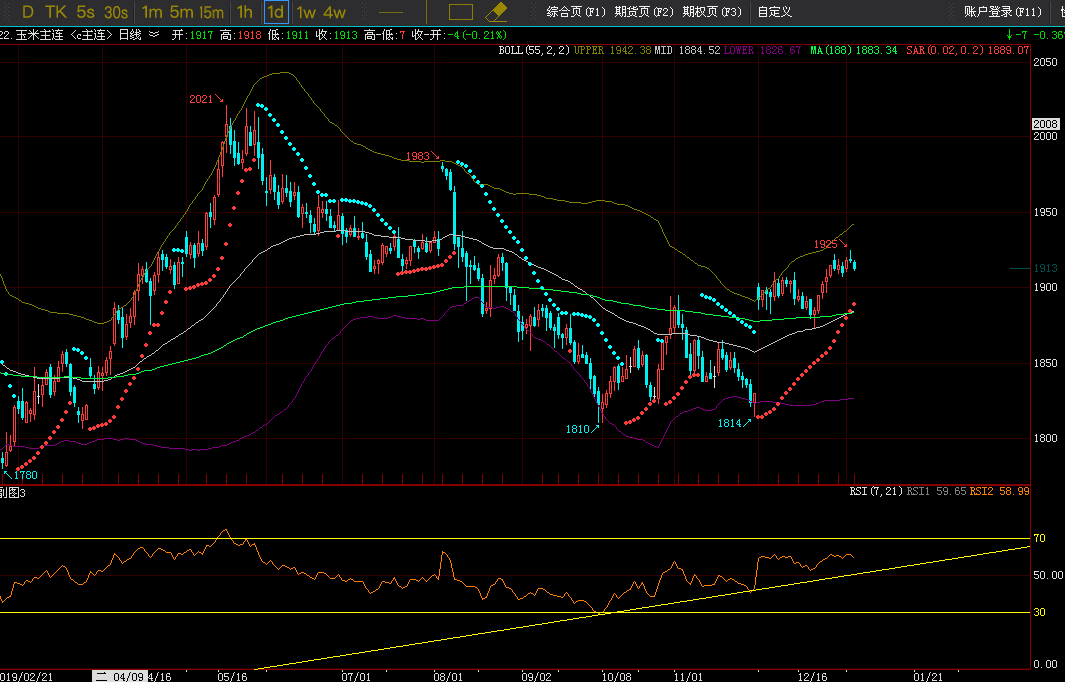
Task: Set the 1m chart period
Action: (x=153, y=12)
